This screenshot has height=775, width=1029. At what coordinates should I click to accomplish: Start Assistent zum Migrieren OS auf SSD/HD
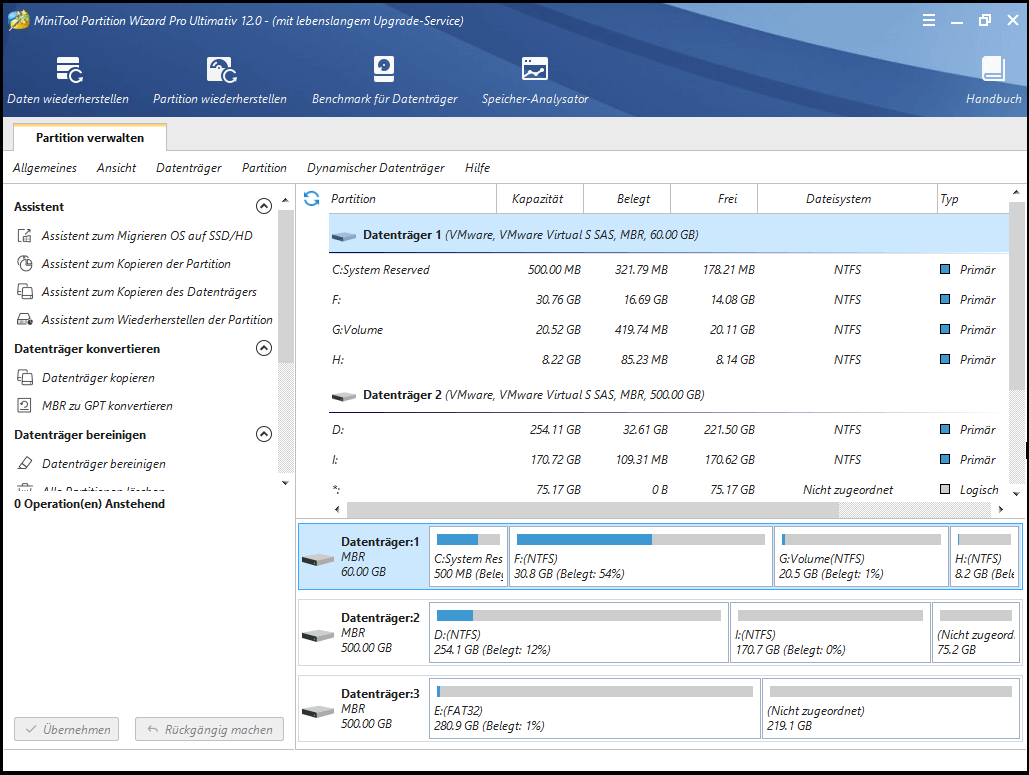pos(147,236)
